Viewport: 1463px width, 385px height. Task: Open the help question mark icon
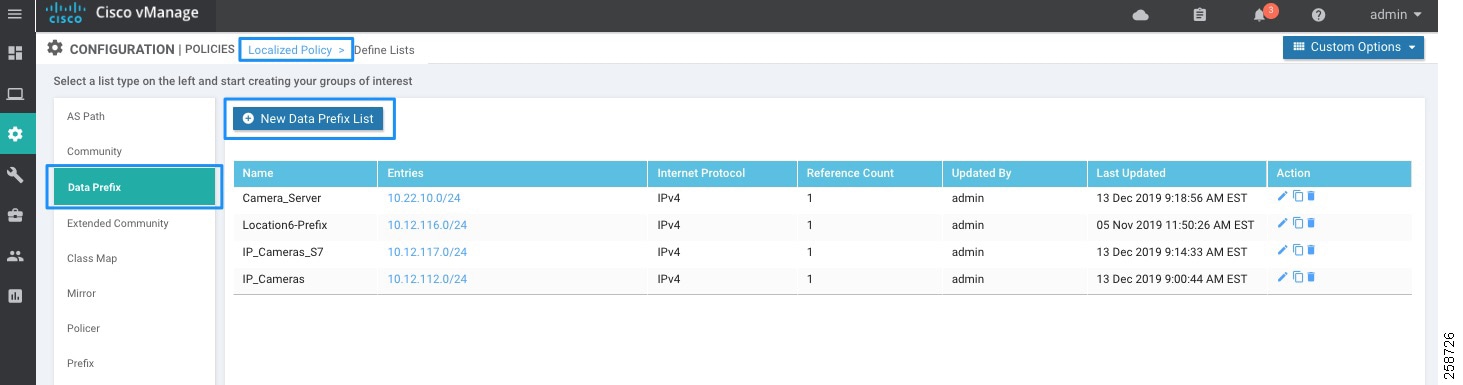[1318, 15]
